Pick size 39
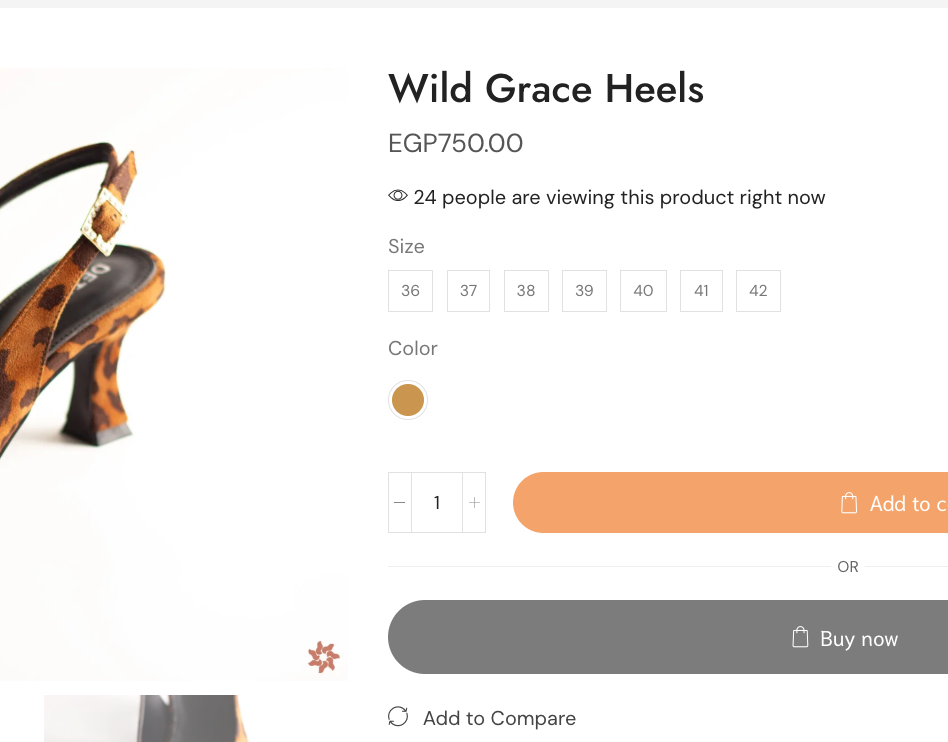Image resolution: width=948 pixels, height=742 pixels. [584, 291]
